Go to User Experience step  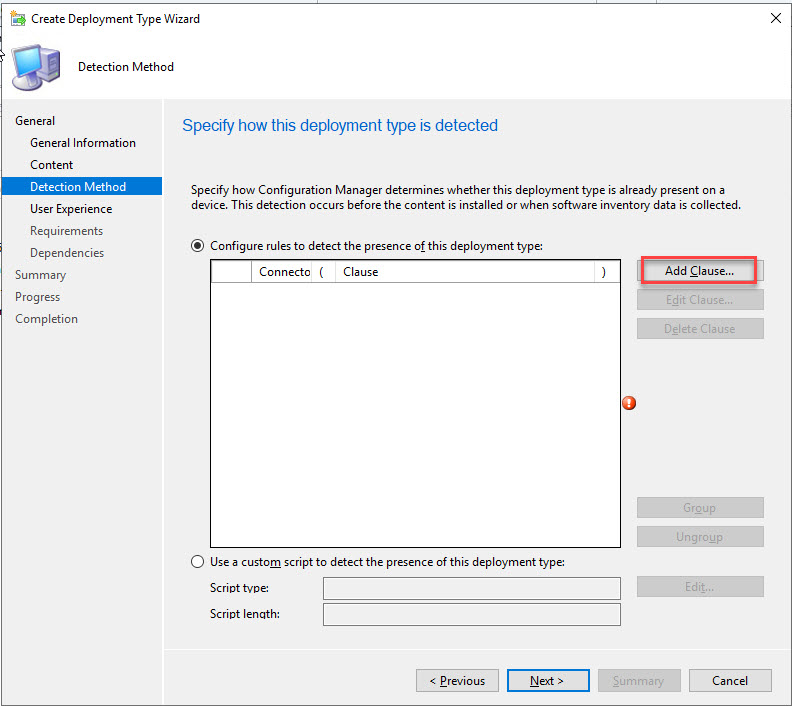pos(71,209)
